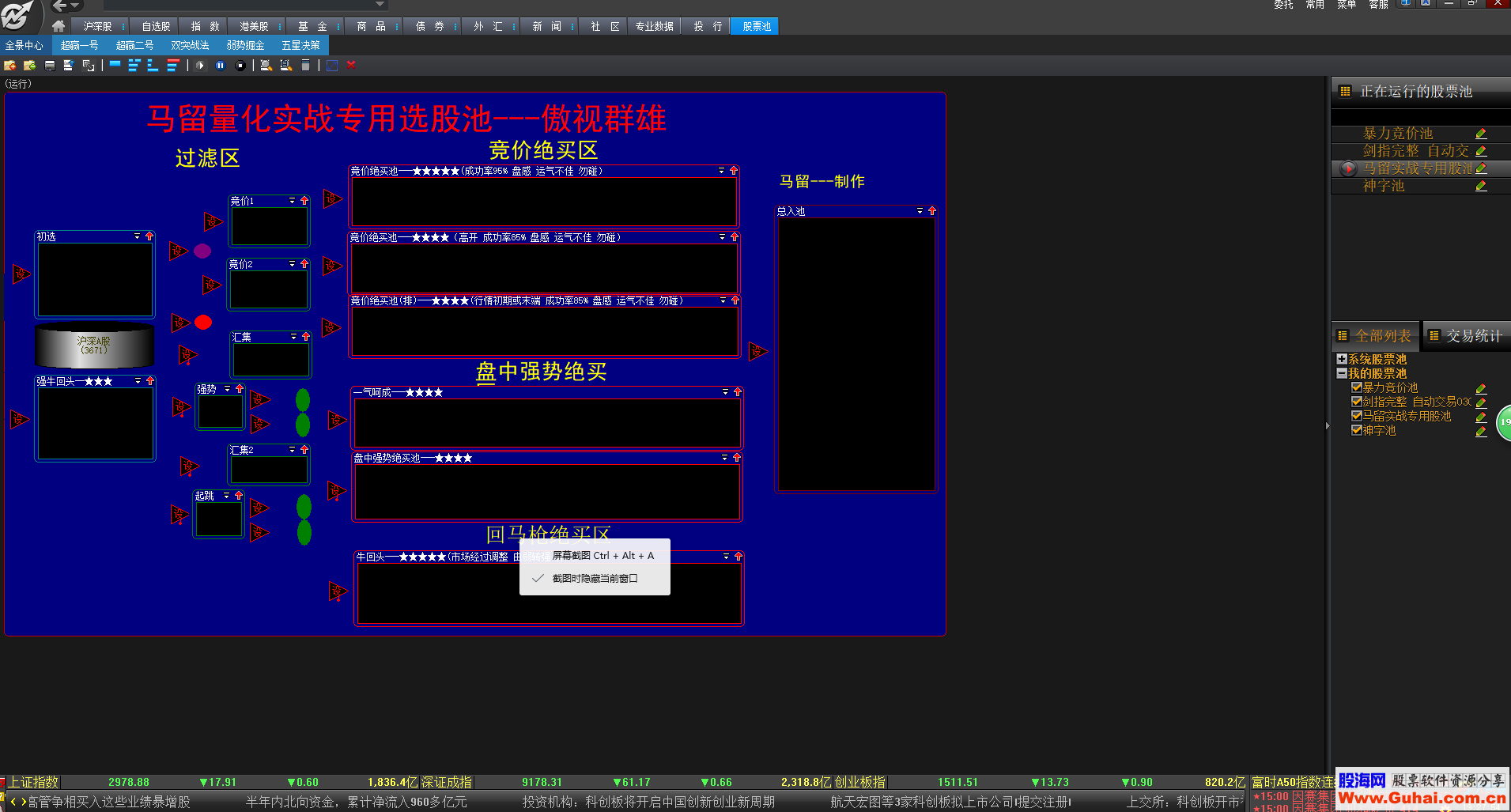The image size is (1511, 812).
Task: Click the 沪深A股 (3671) cylinder source
Action: (95, 346)
